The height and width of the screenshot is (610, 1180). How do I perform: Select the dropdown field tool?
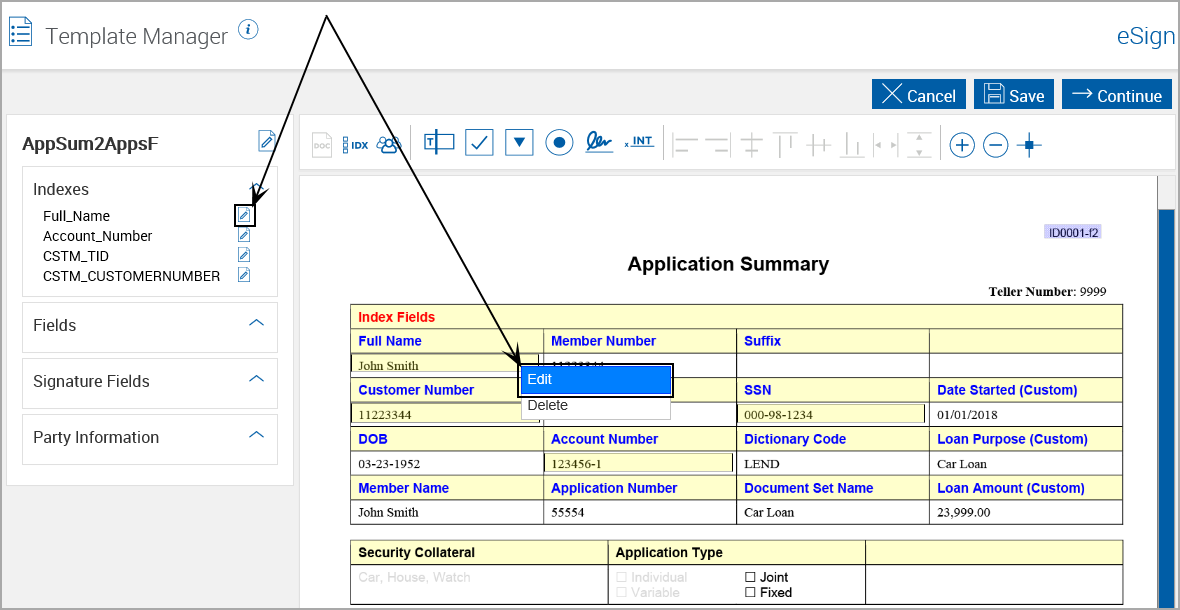[519, 142]
